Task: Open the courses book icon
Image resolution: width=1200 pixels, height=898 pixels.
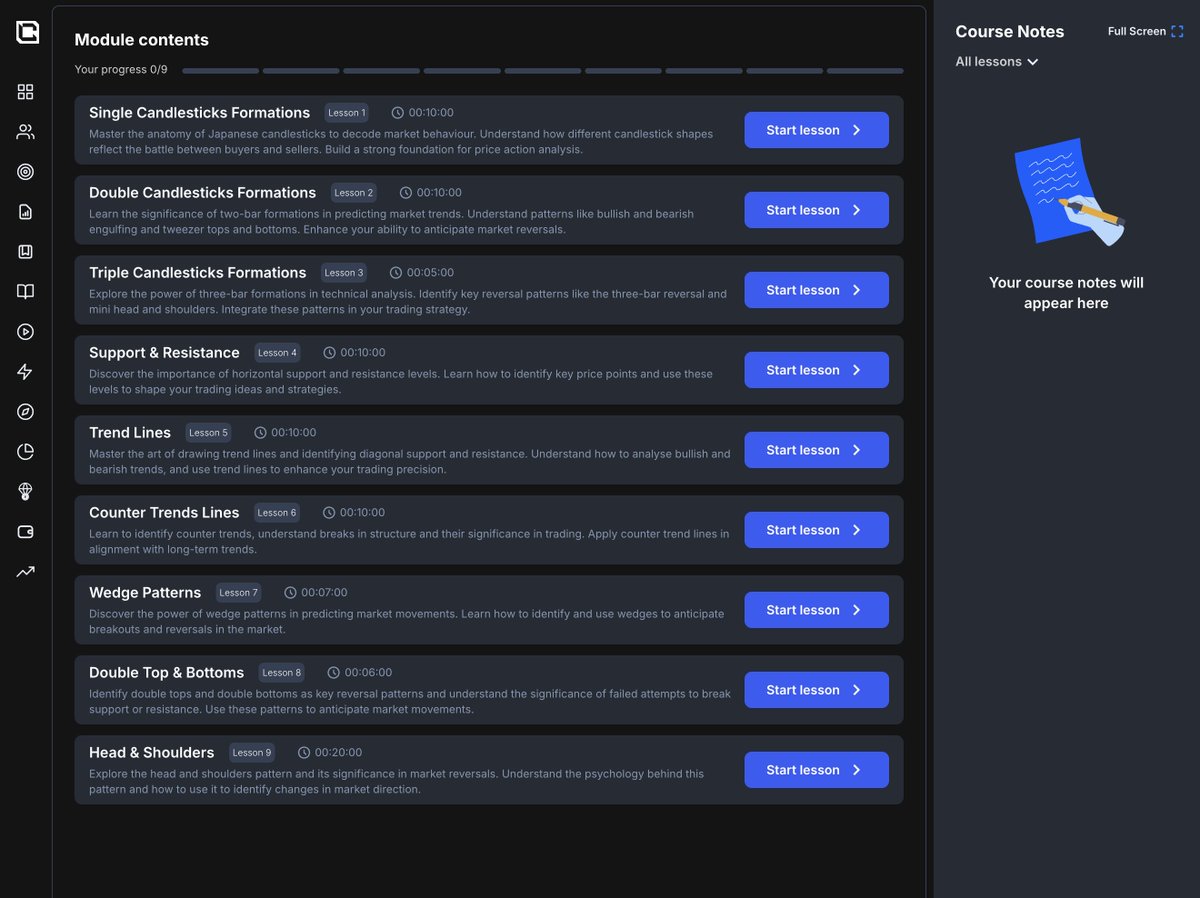Action: (25, 291)
